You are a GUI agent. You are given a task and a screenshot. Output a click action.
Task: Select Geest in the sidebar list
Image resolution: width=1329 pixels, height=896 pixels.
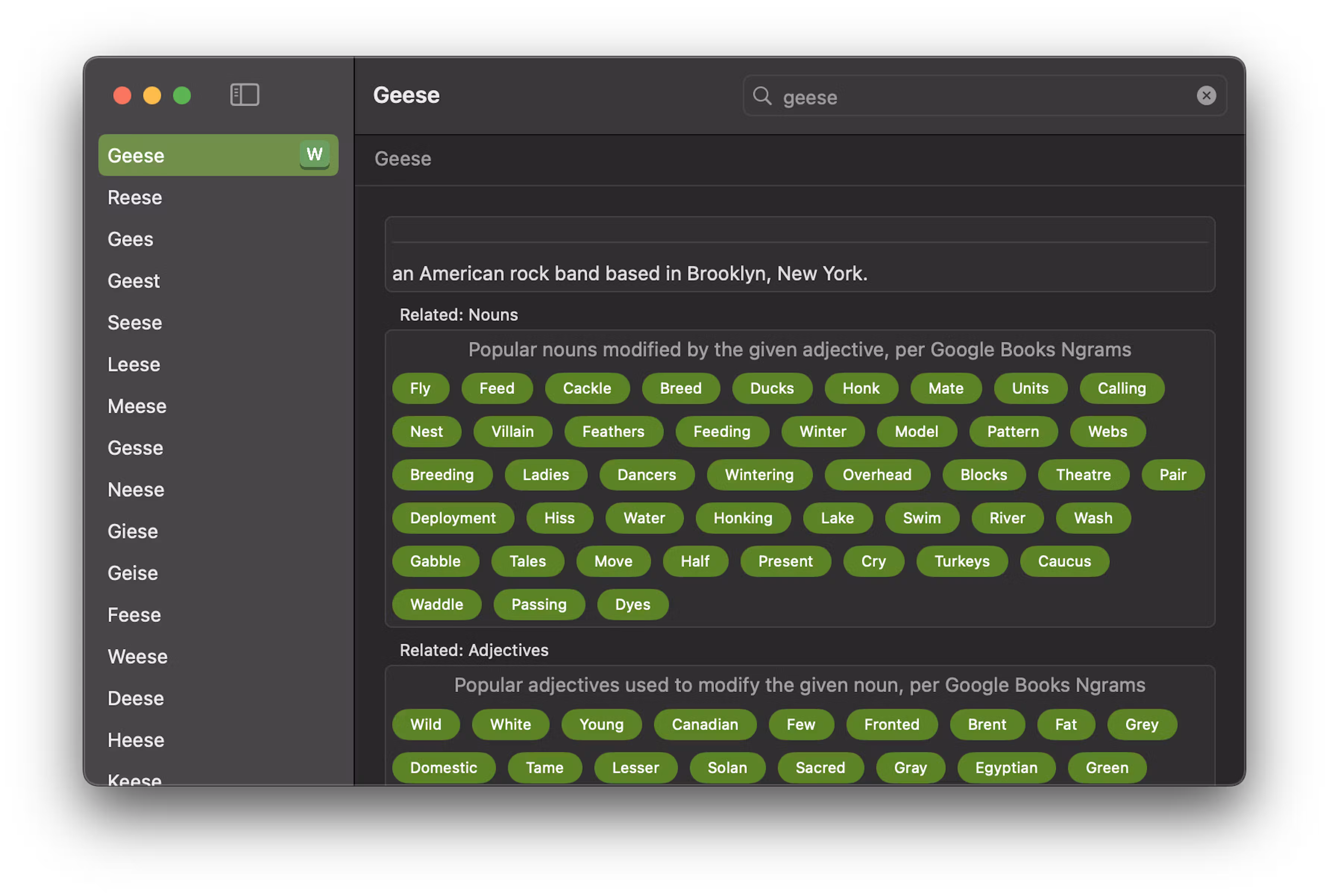(219, 281)
